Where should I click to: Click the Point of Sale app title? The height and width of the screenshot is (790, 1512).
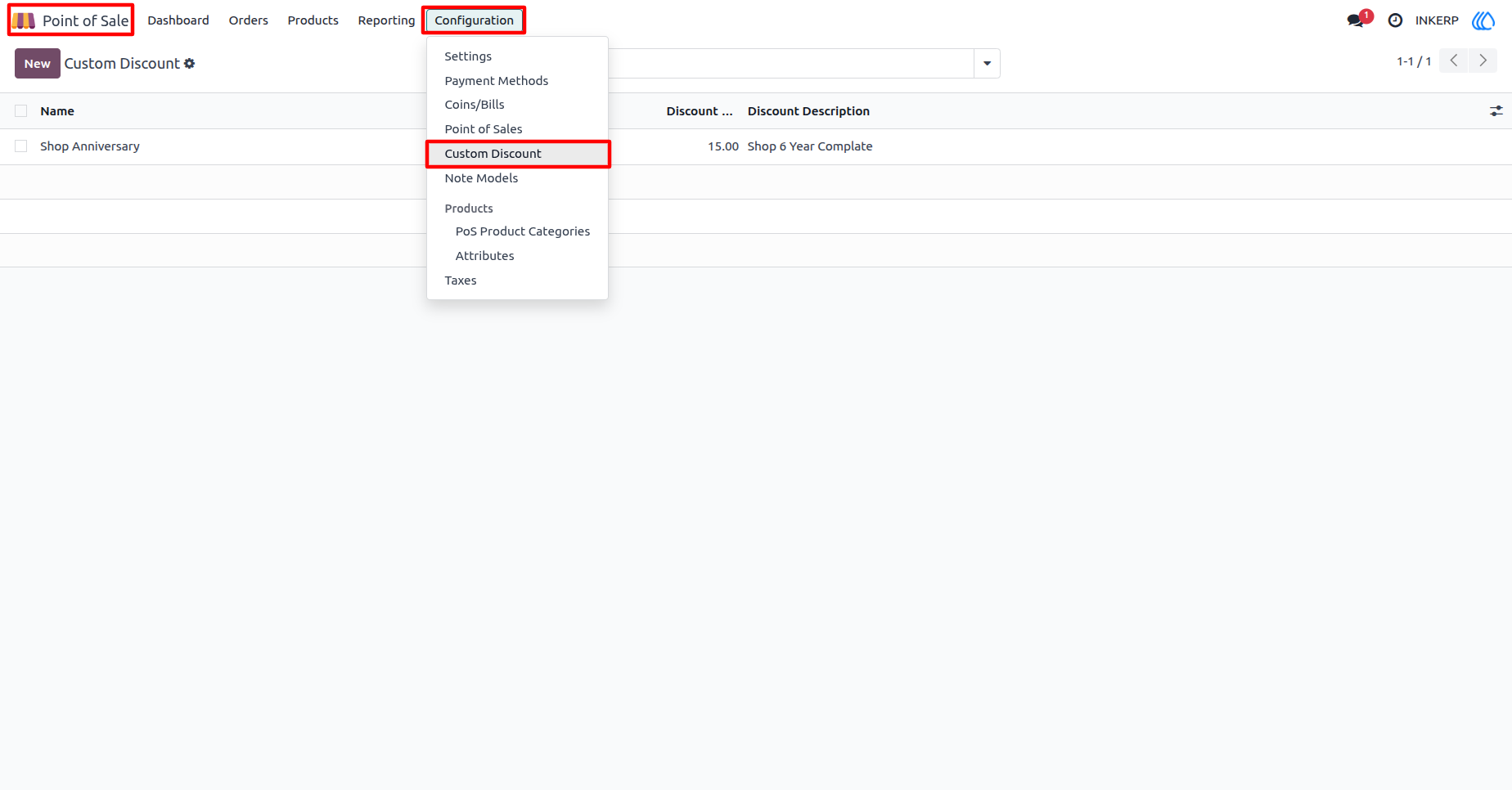pos(86,20)
